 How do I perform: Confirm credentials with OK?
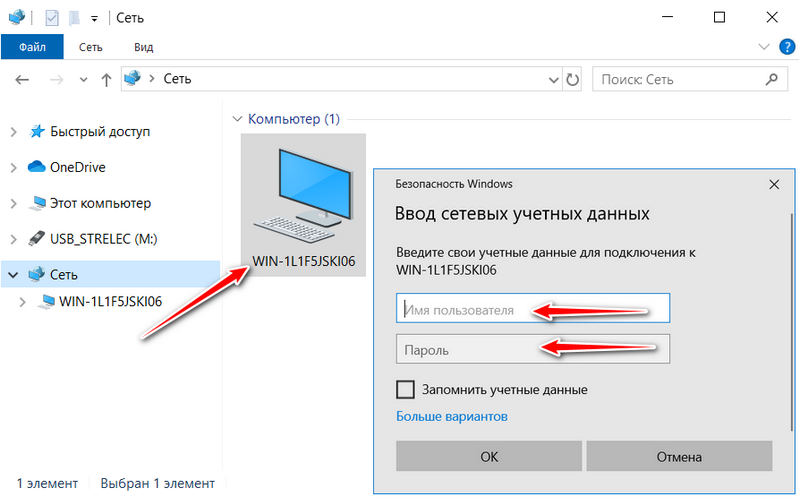pos(489,456)
